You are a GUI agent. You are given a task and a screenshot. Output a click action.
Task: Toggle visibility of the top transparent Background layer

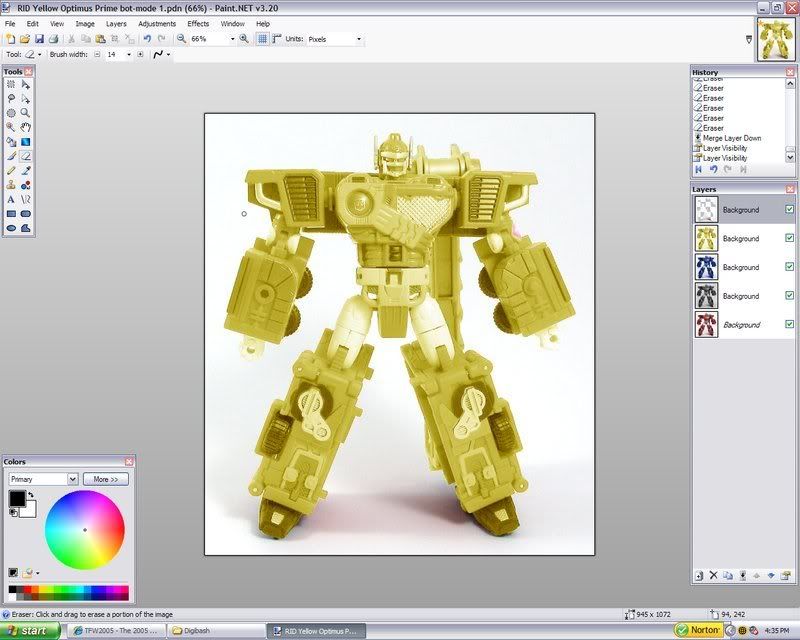pyautogui.click(x=789, y=209)
